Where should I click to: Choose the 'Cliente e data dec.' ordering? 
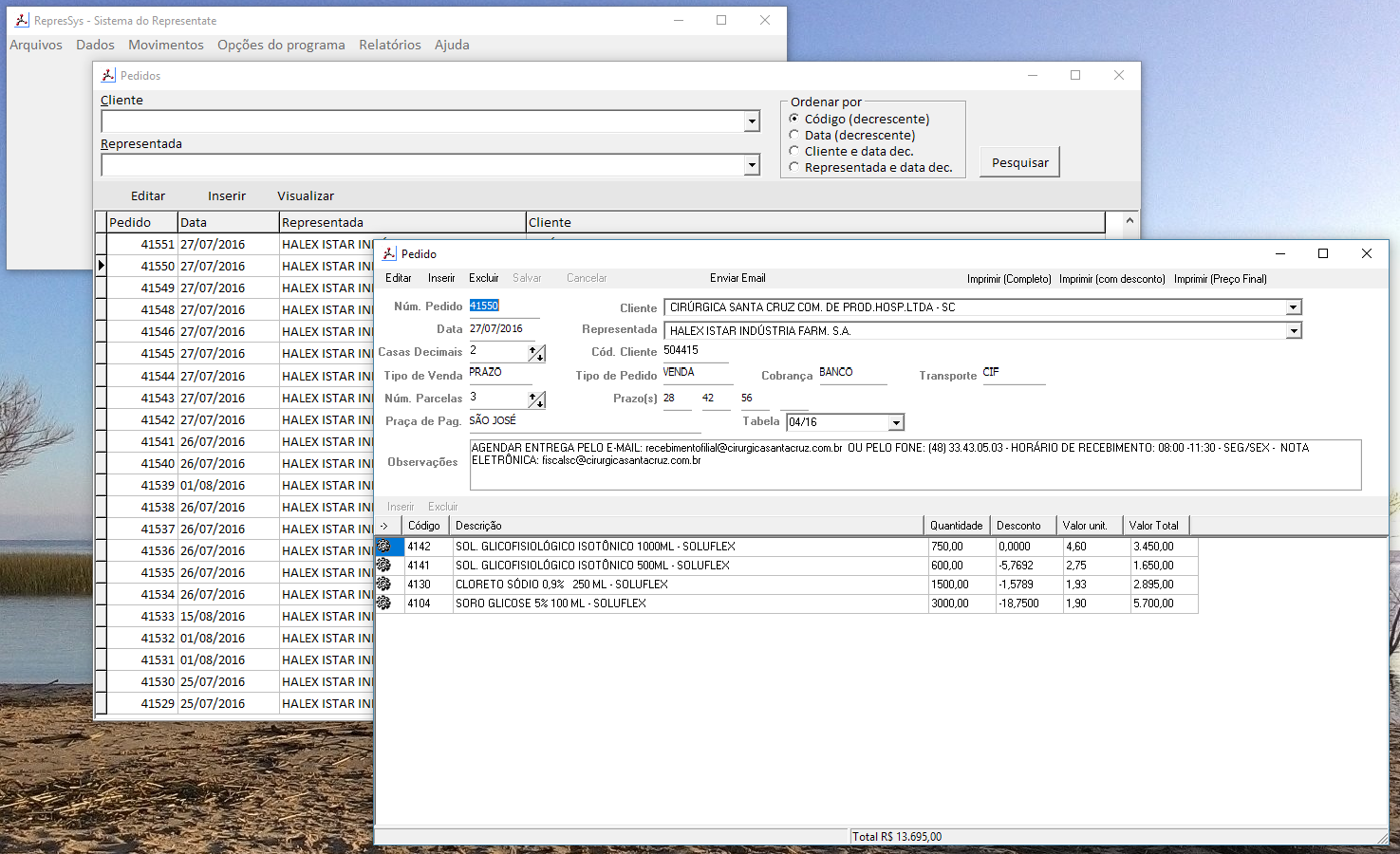click(x=794, y=151)
